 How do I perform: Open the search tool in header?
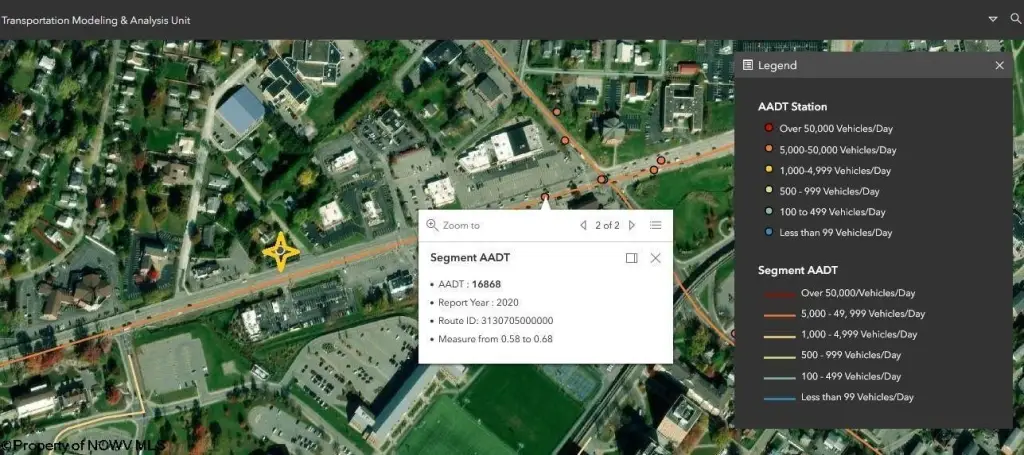[x=1016, y=19]
